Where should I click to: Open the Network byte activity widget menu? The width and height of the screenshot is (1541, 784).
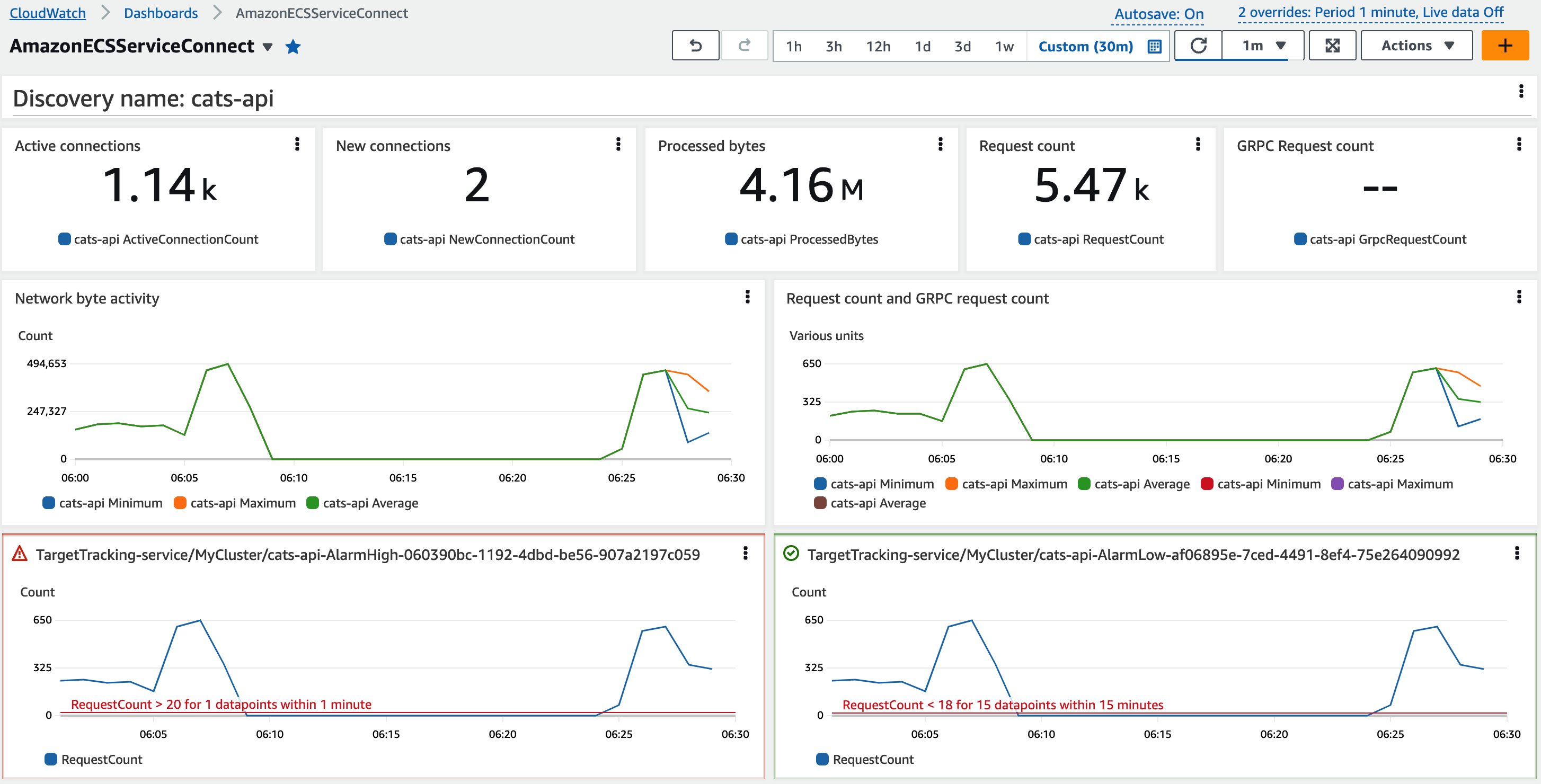(747, 297)
